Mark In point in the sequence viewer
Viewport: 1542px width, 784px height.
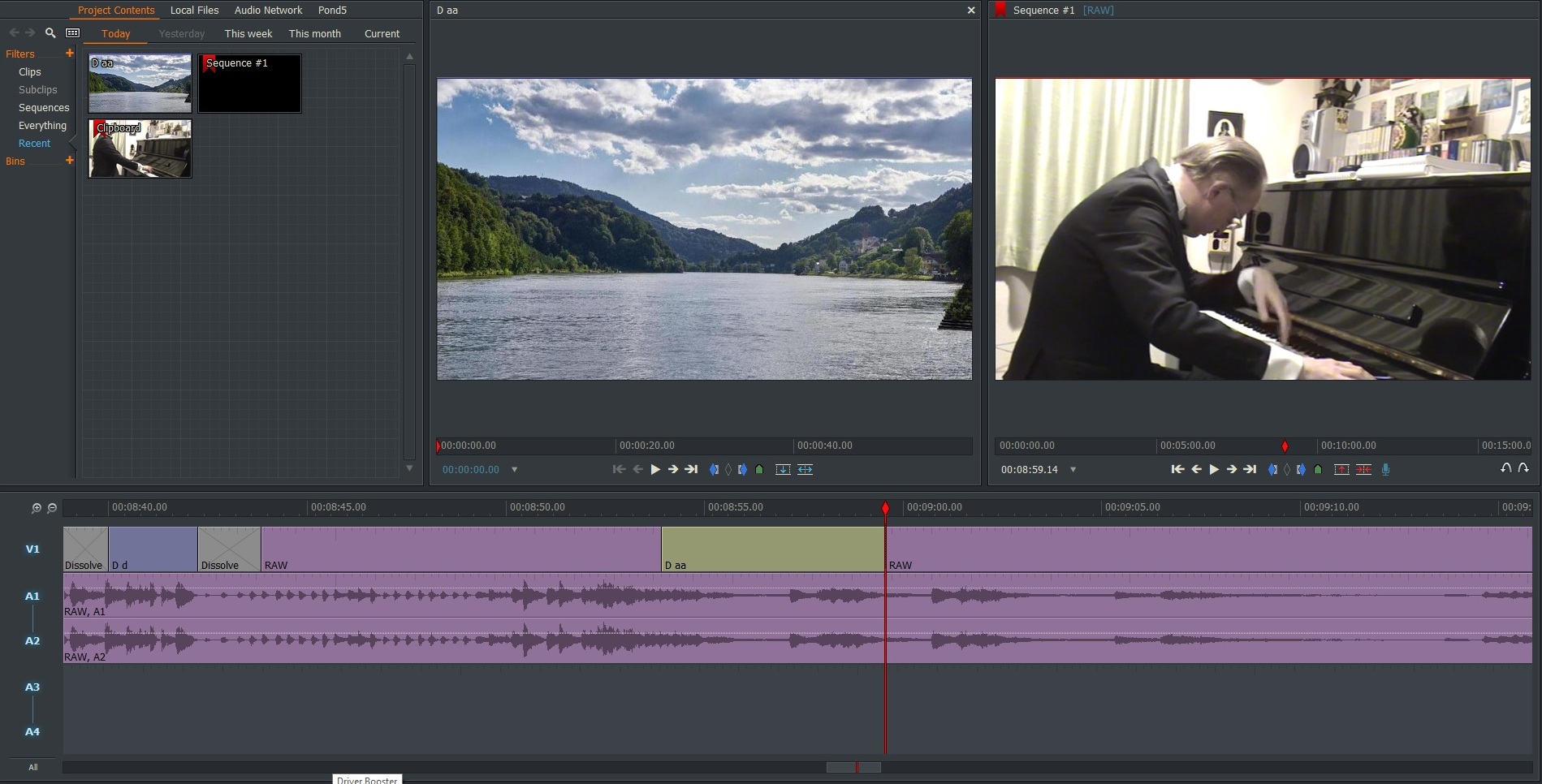1272,469
